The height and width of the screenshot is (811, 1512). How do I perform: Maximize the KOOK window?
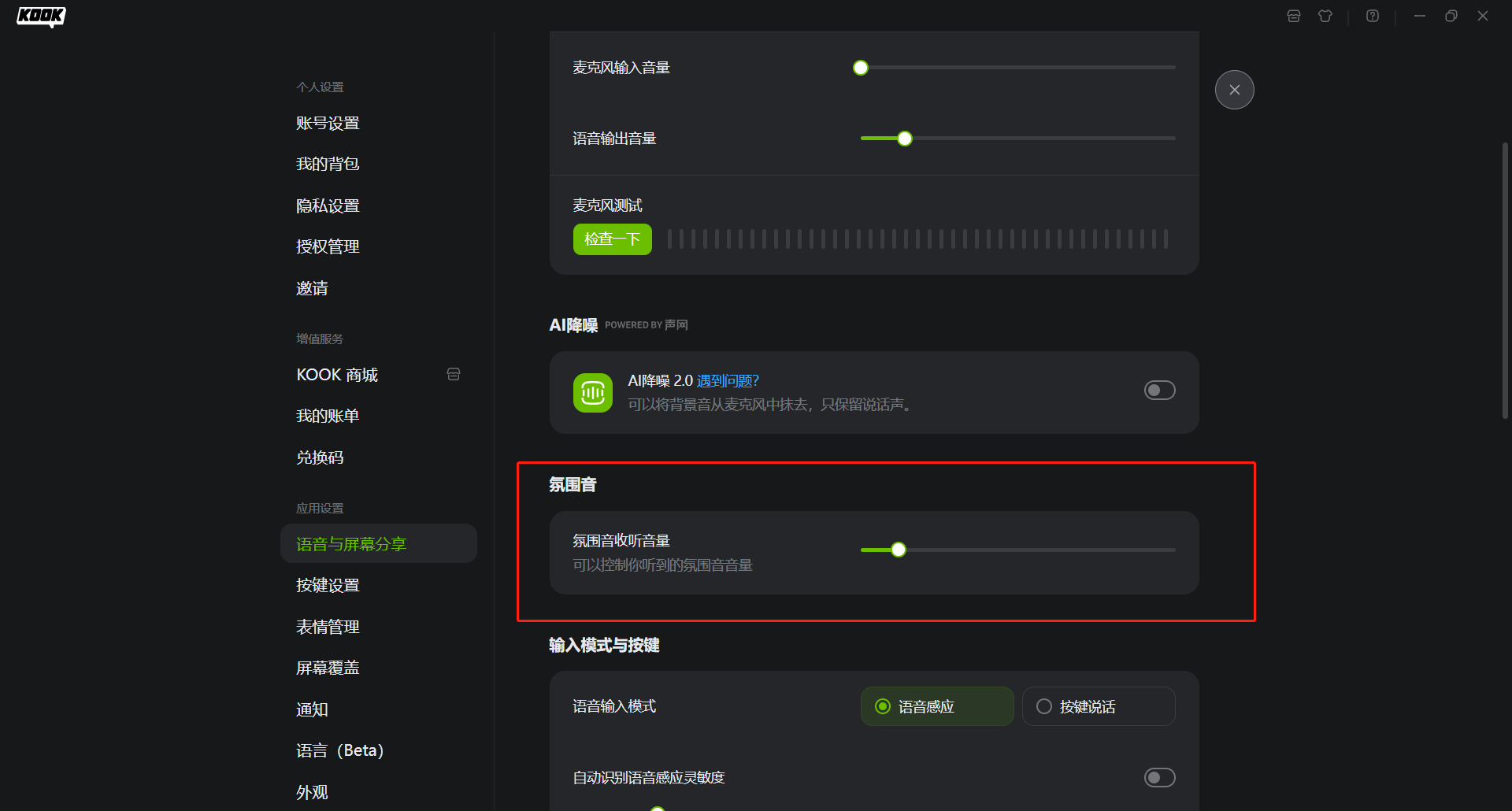[x=1451, y=16]
